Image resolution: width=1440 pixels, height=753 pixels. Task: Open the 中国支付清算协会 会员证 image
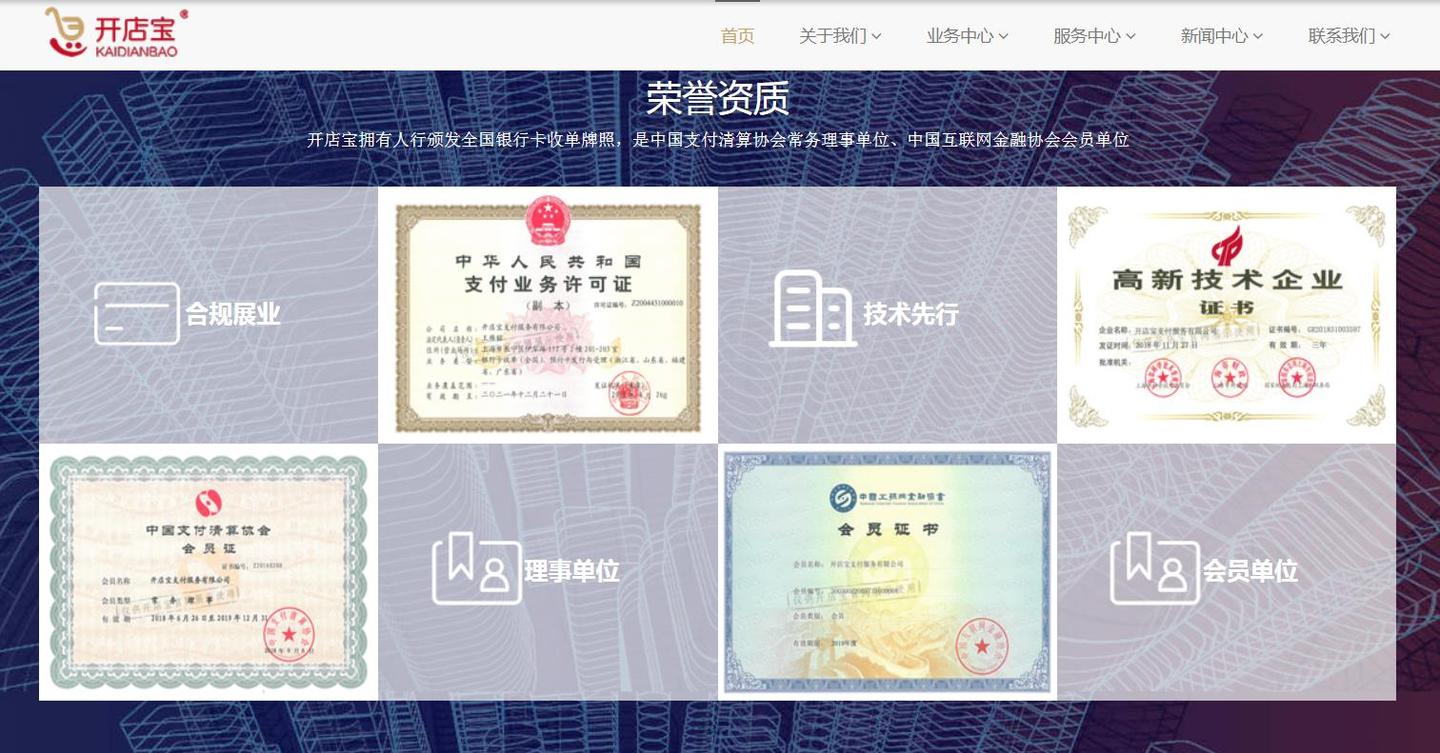(208, 572)
